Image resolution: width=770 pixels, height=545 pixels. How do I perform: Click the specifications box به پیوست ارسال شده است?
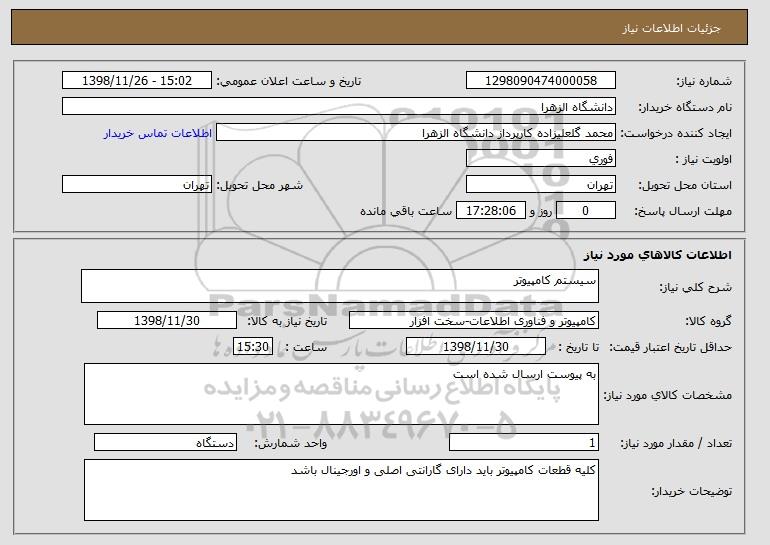pyautogui.click(x=341, y=394)
